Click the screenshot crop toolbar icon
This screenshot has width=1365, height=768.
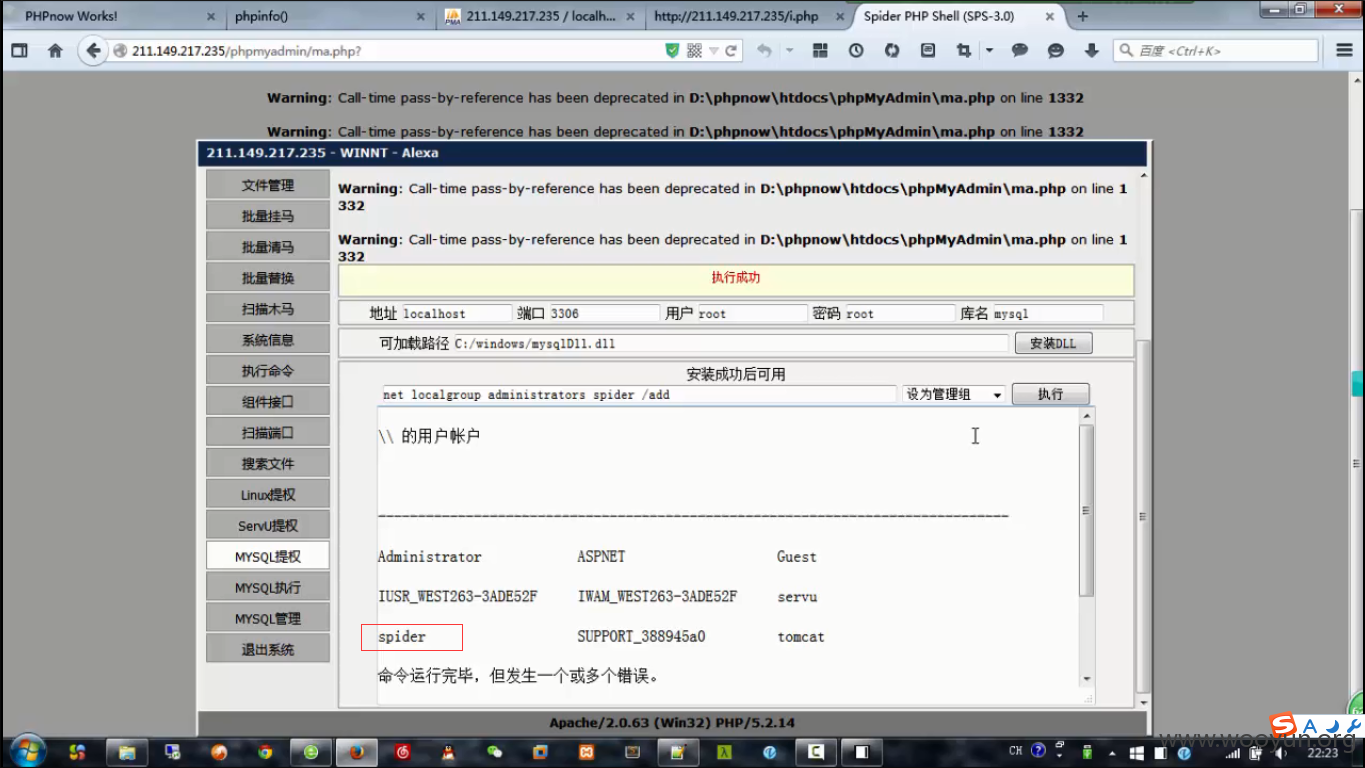click(964, 50)
